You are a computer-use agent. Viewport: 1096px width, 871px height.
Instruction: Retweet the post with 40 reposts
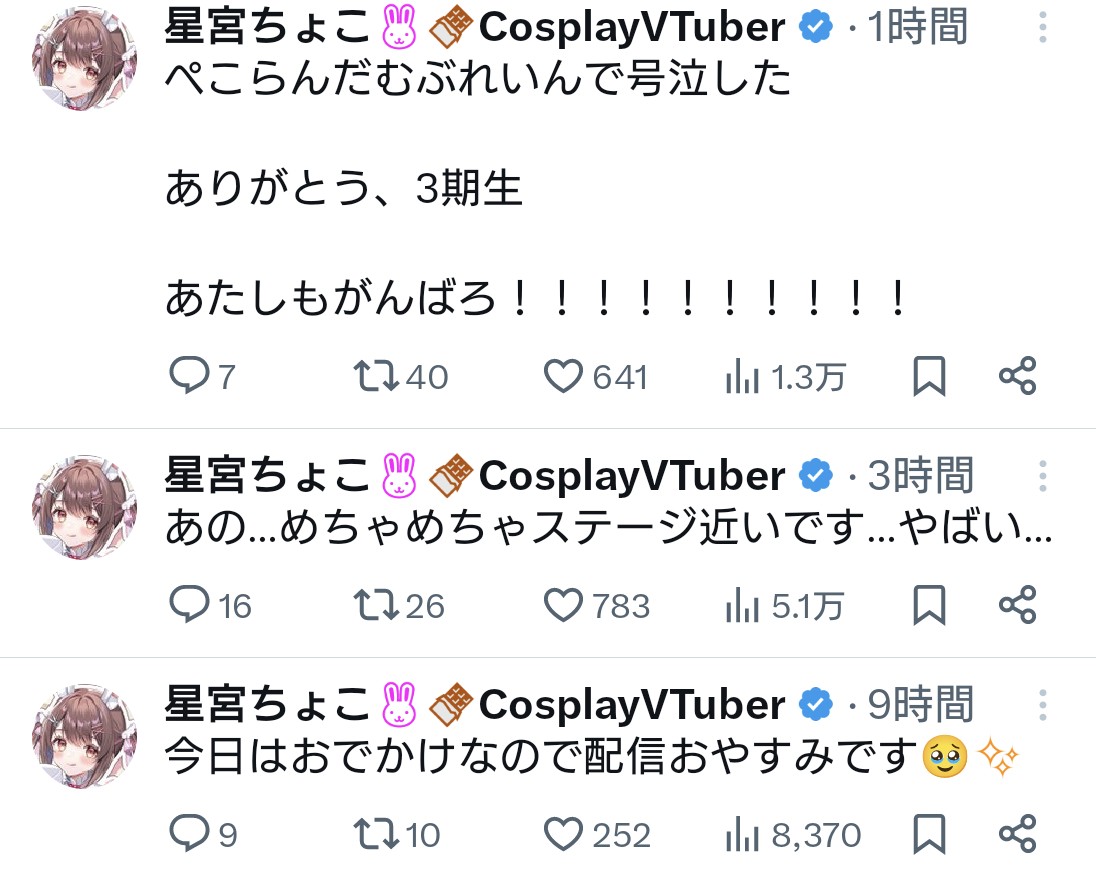click(x=376, y=376)
